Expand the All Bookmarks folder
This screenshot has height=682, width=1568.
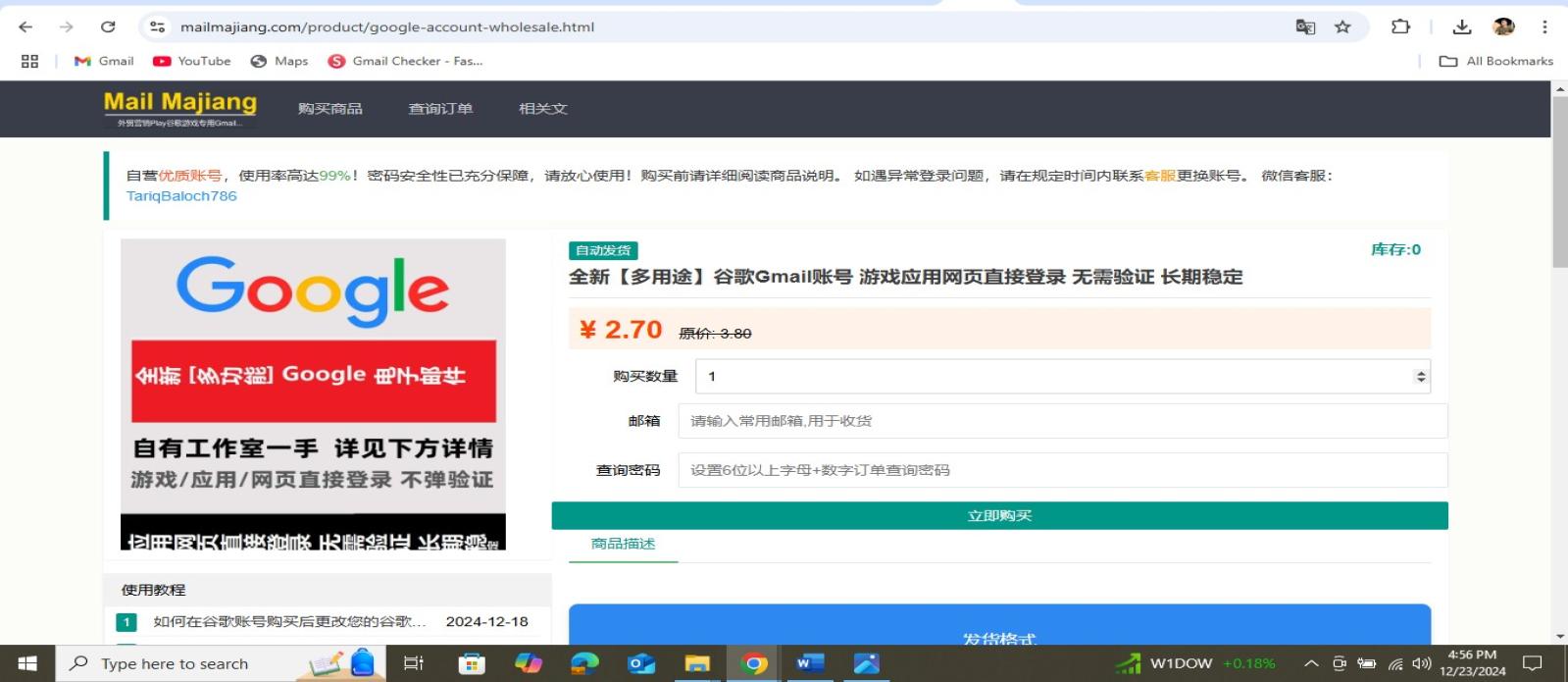click(1496, 61)
